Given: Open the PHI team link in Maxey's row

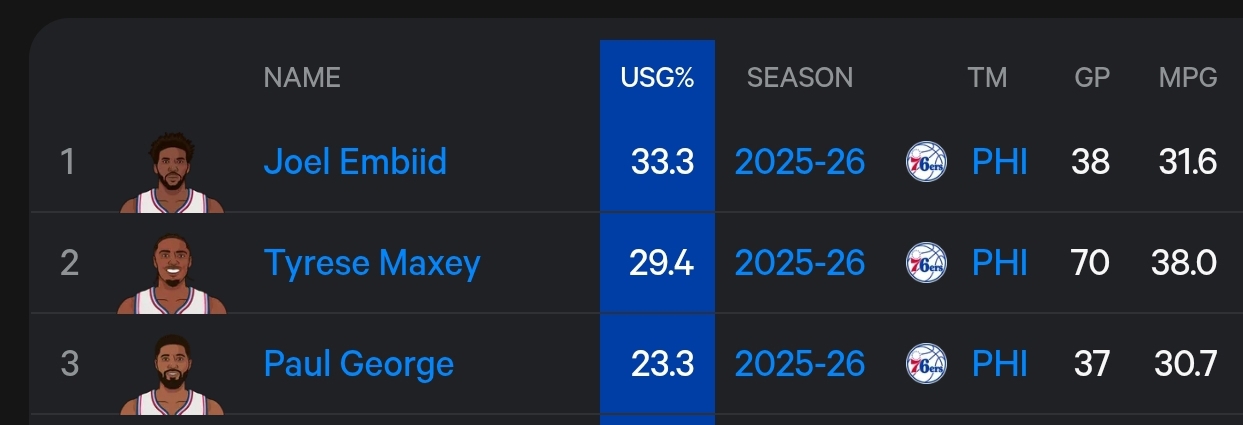Looking at the screenshot, I should [x=1000, y=263].
